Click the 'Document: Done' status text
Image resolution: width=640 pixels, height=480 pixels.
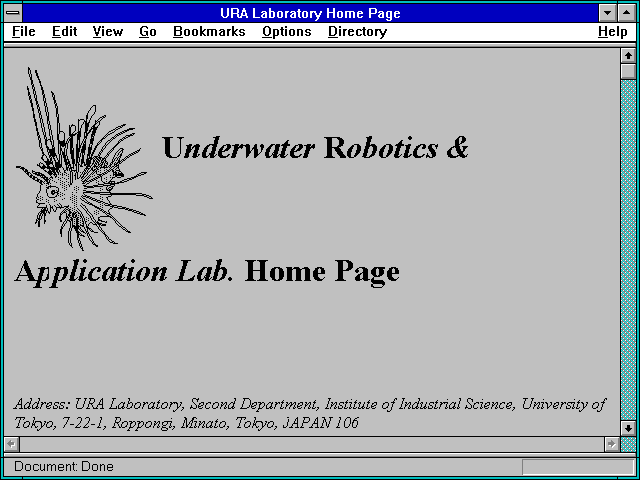64,466
